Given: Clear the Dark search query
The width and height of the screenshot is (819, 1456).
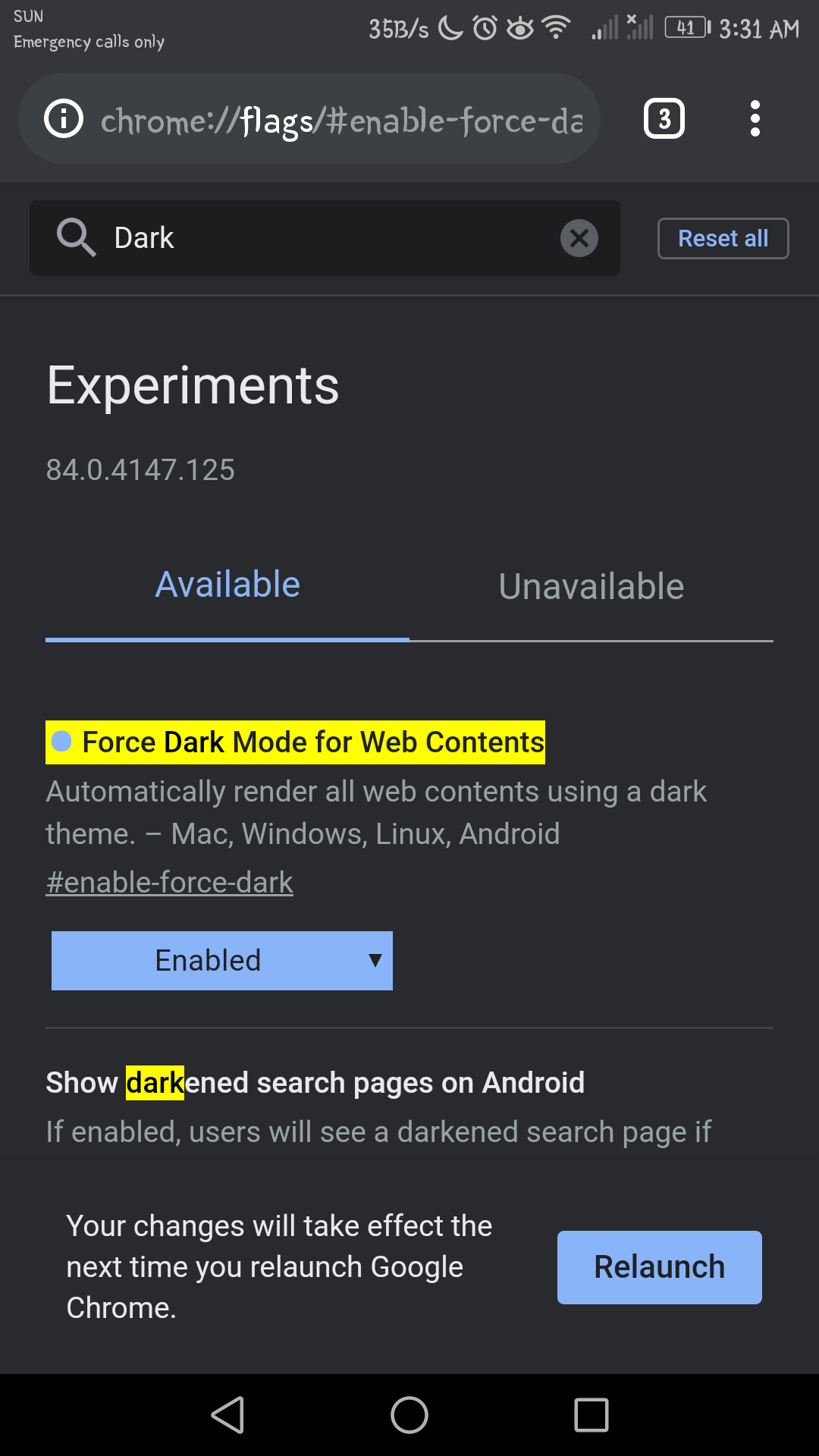Looking at the screenshot, I should (579, 238).
